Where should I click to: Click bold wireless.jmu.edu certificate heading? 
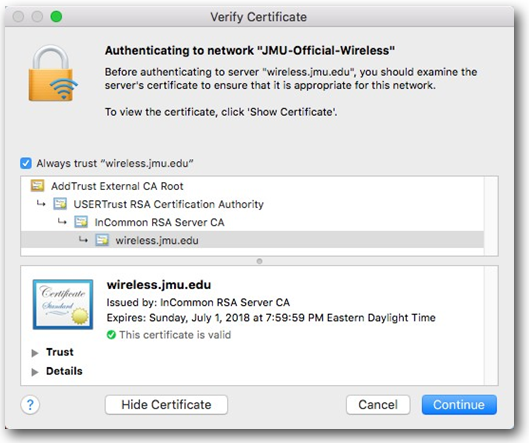159,285
